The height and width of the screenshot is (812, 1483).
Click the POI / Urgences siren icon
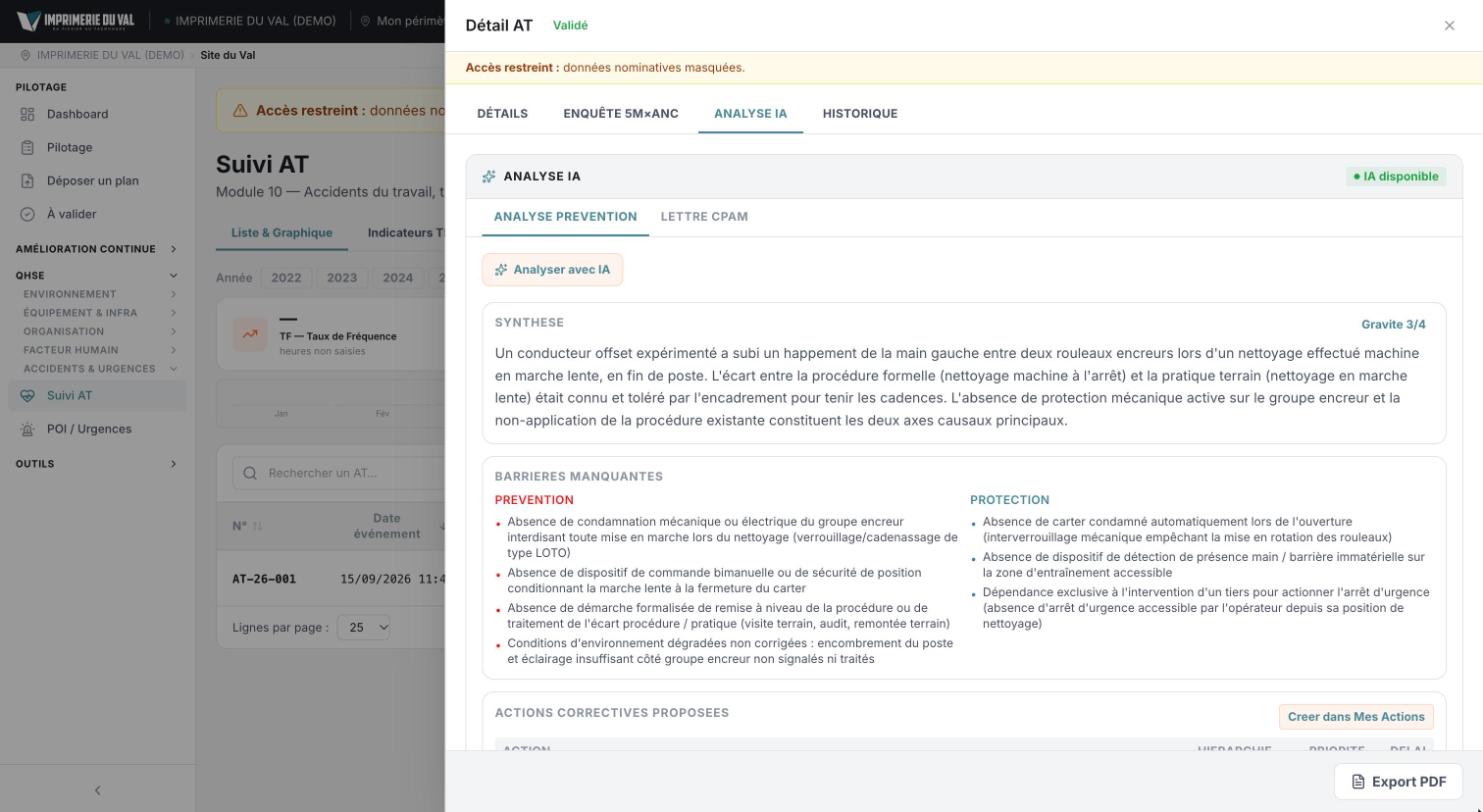click(27, 429)
